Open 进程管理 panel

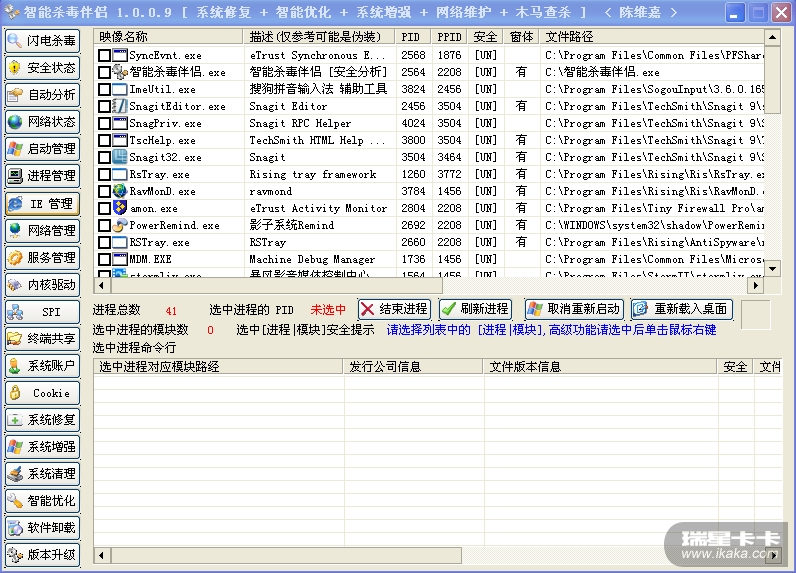43,176
